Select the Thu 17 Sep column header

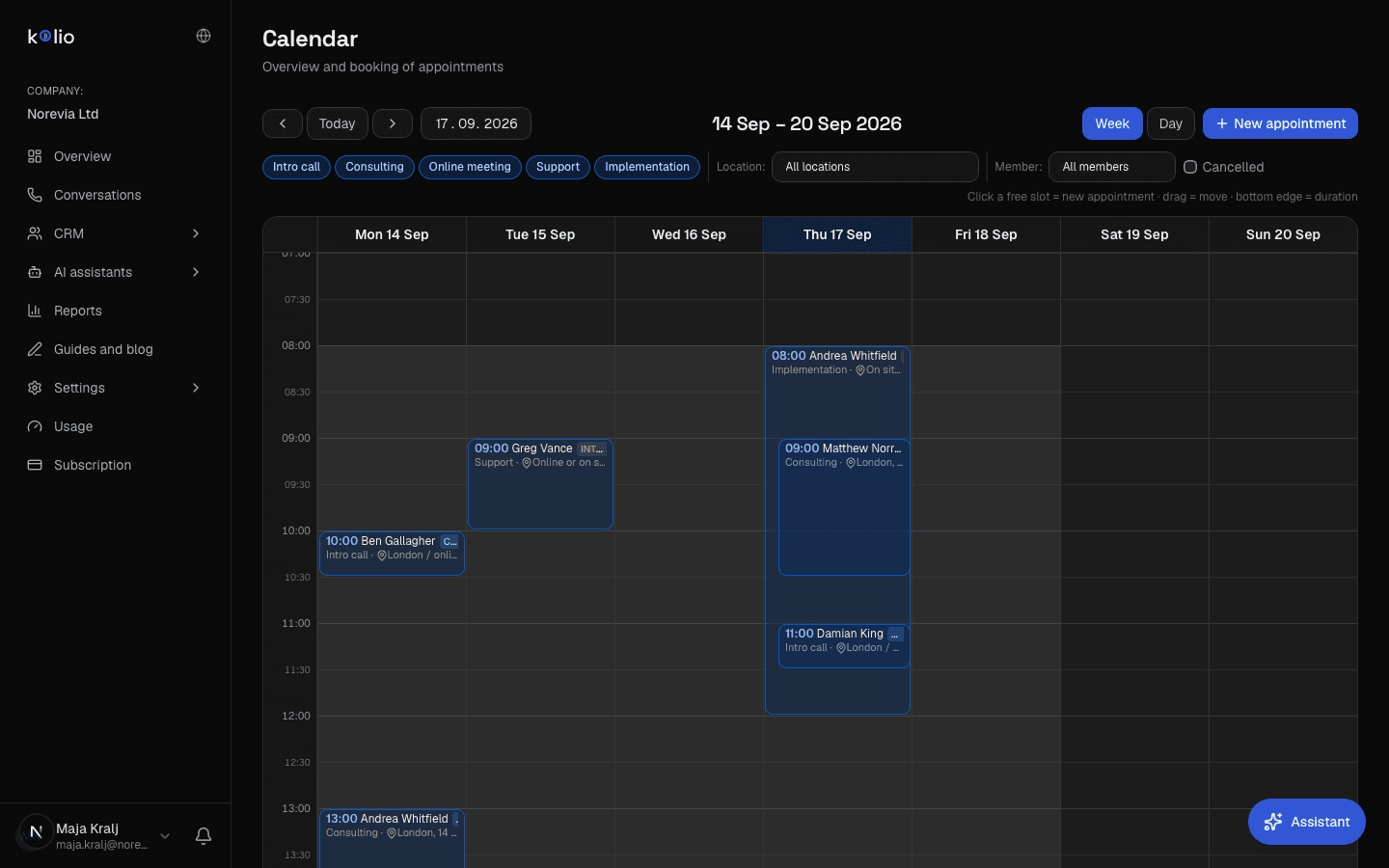click(837, 234)
